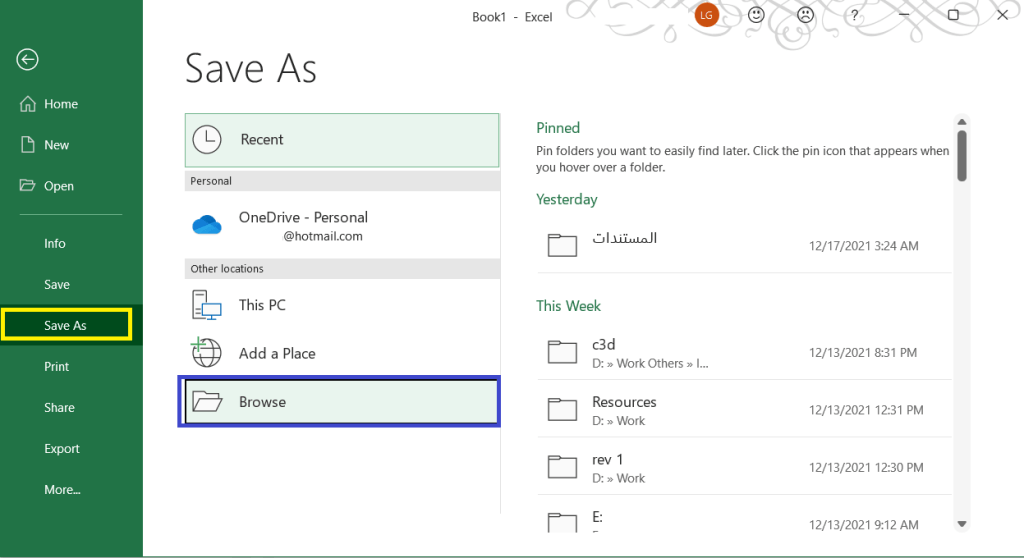
Task: Click the LG user account avatar
Action: click(x=706, y=15)
